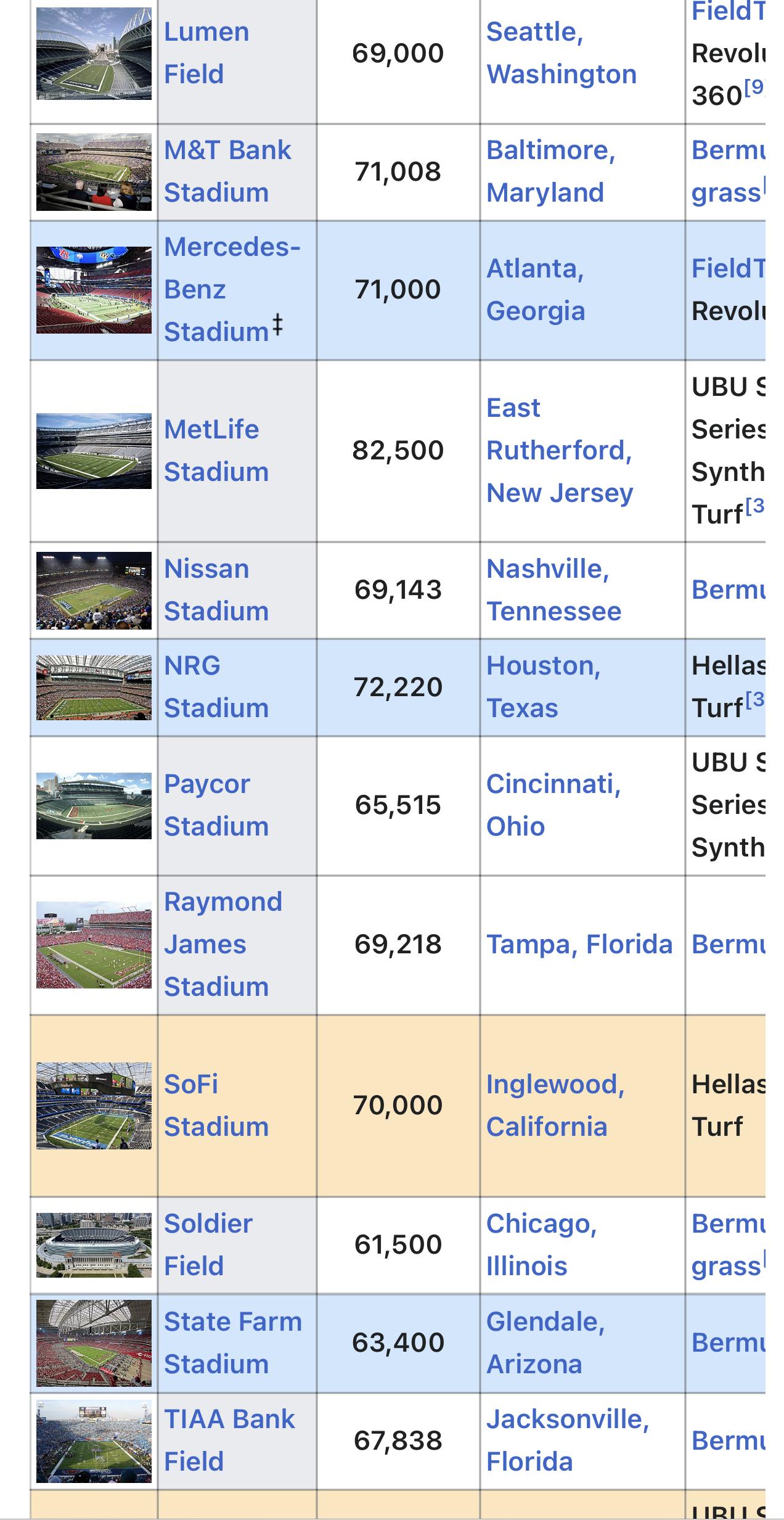Follow the East Rutherford, New Jersey link

[559, 450]
